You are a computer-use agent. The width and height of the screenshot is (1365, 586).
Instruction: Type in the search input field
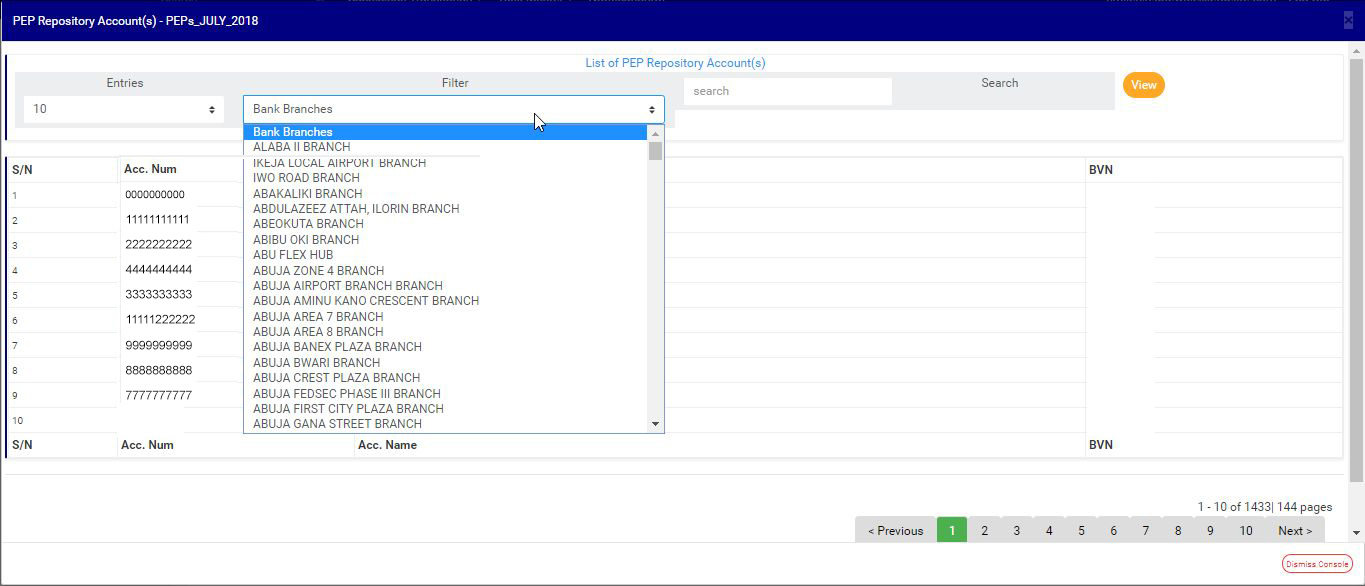787,91
